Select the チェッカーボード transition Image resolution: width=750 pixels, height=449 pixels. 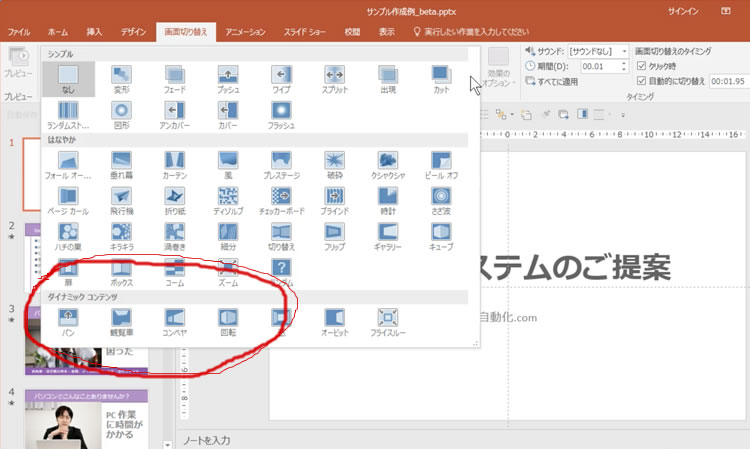[x=281, y=201]
